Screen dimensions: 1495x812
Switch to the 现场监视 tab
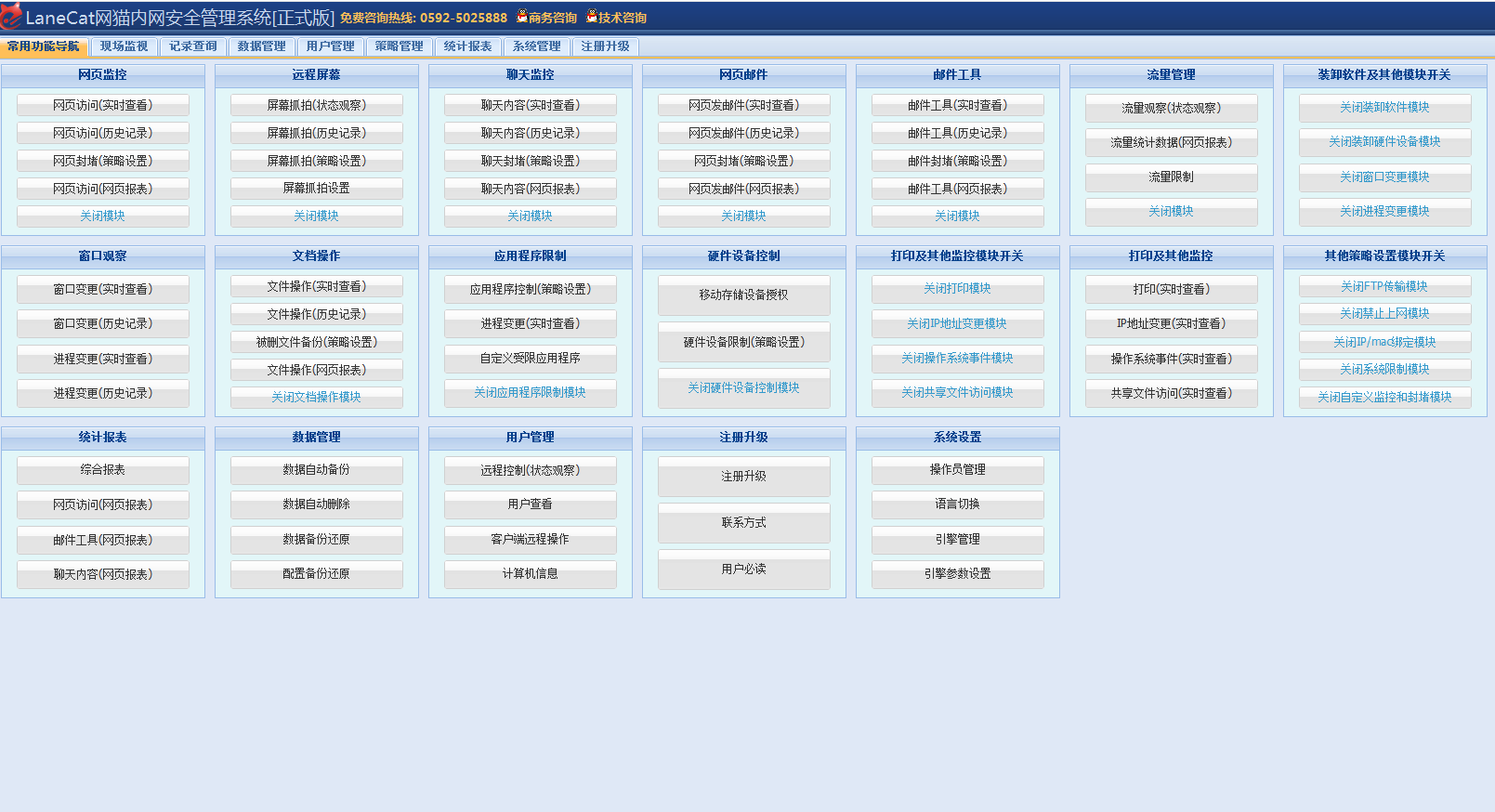[x=124, y=46]
